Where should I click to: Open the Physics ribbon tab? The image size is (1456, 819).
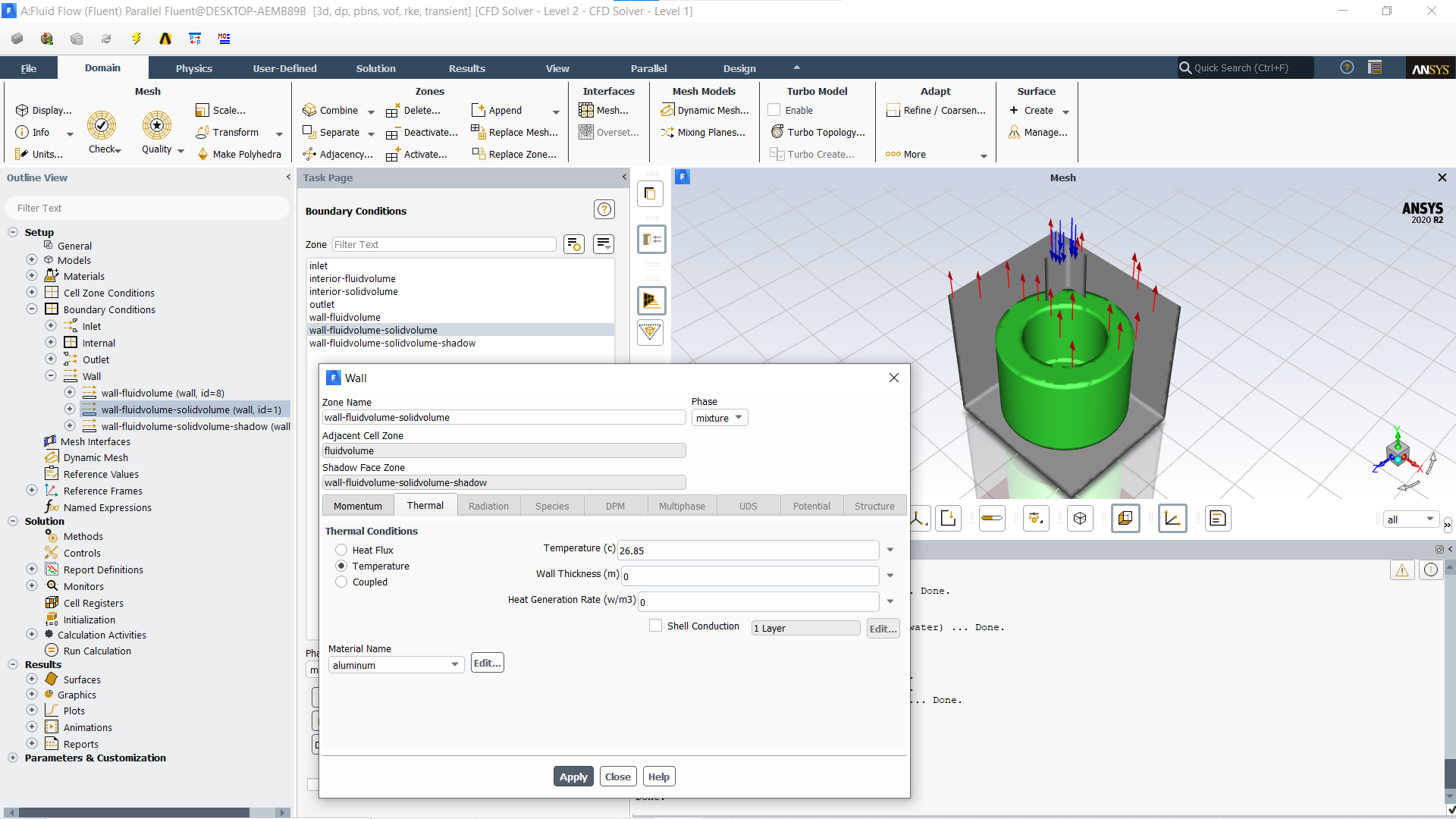click(x=194, y=68)
